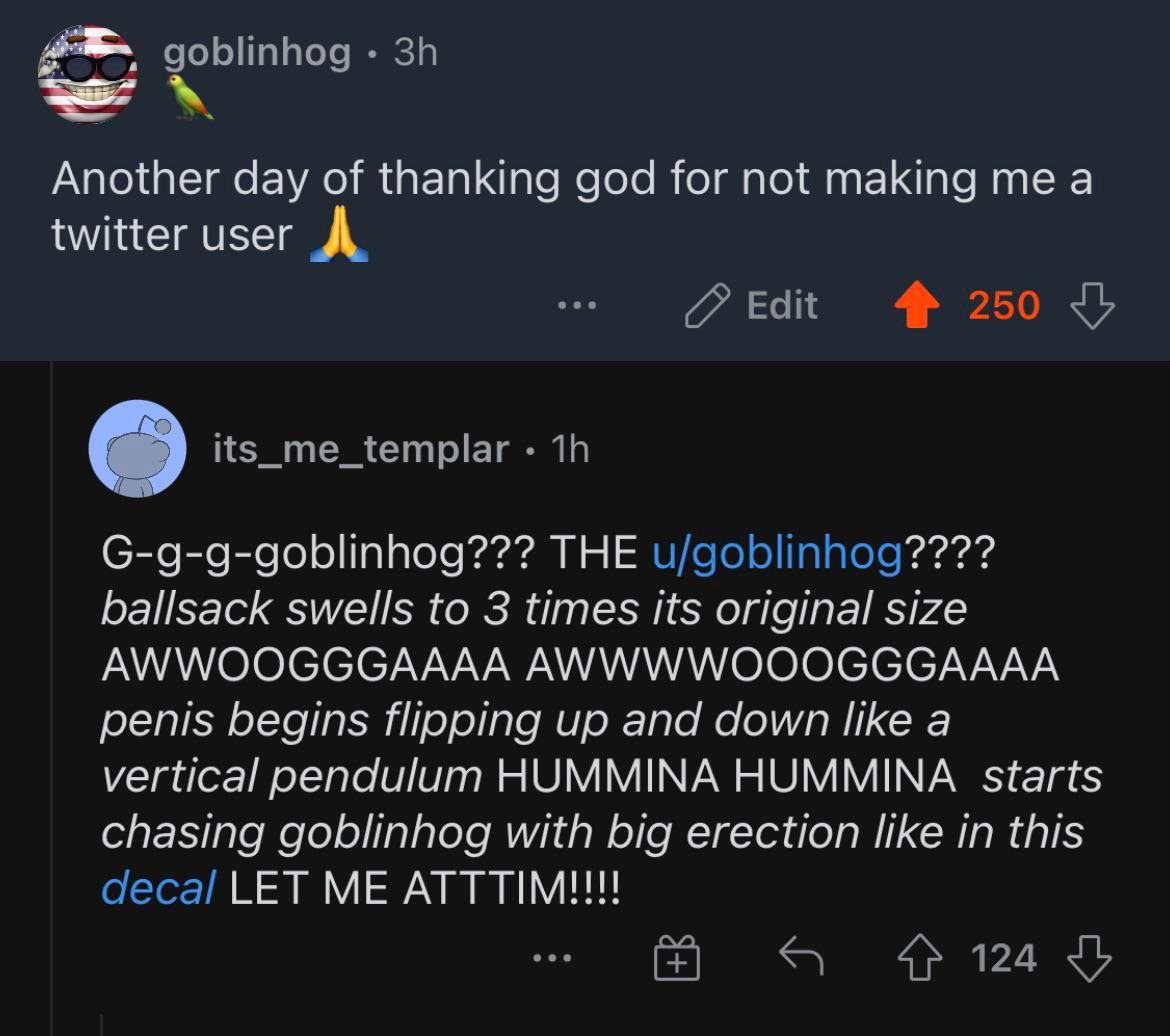
Task: Open goblinhog's flag smiley avatar
Action: point(87,75)
